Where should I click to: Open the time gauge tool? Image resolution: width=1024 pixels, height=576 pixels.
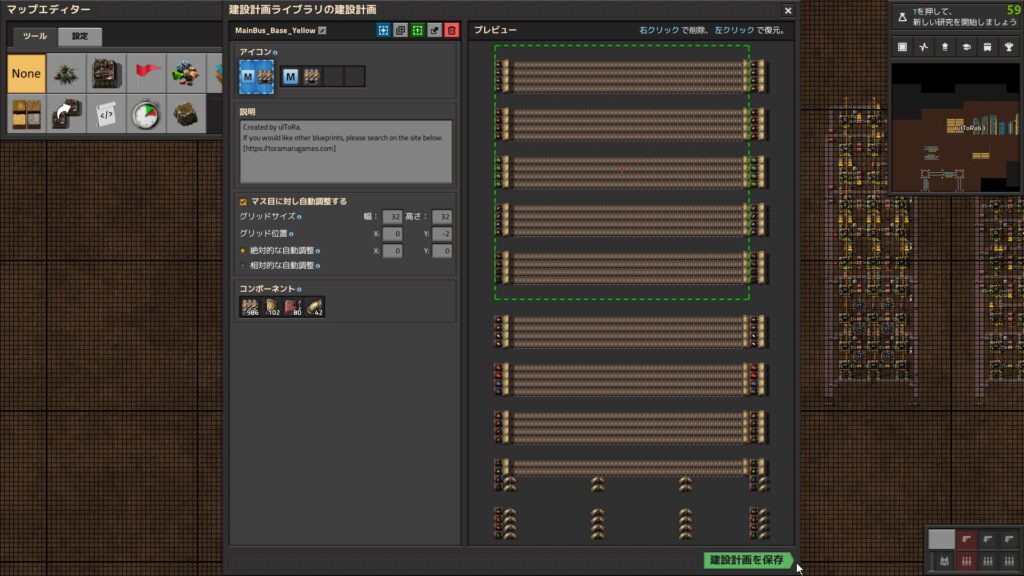(x=146, y=114)
